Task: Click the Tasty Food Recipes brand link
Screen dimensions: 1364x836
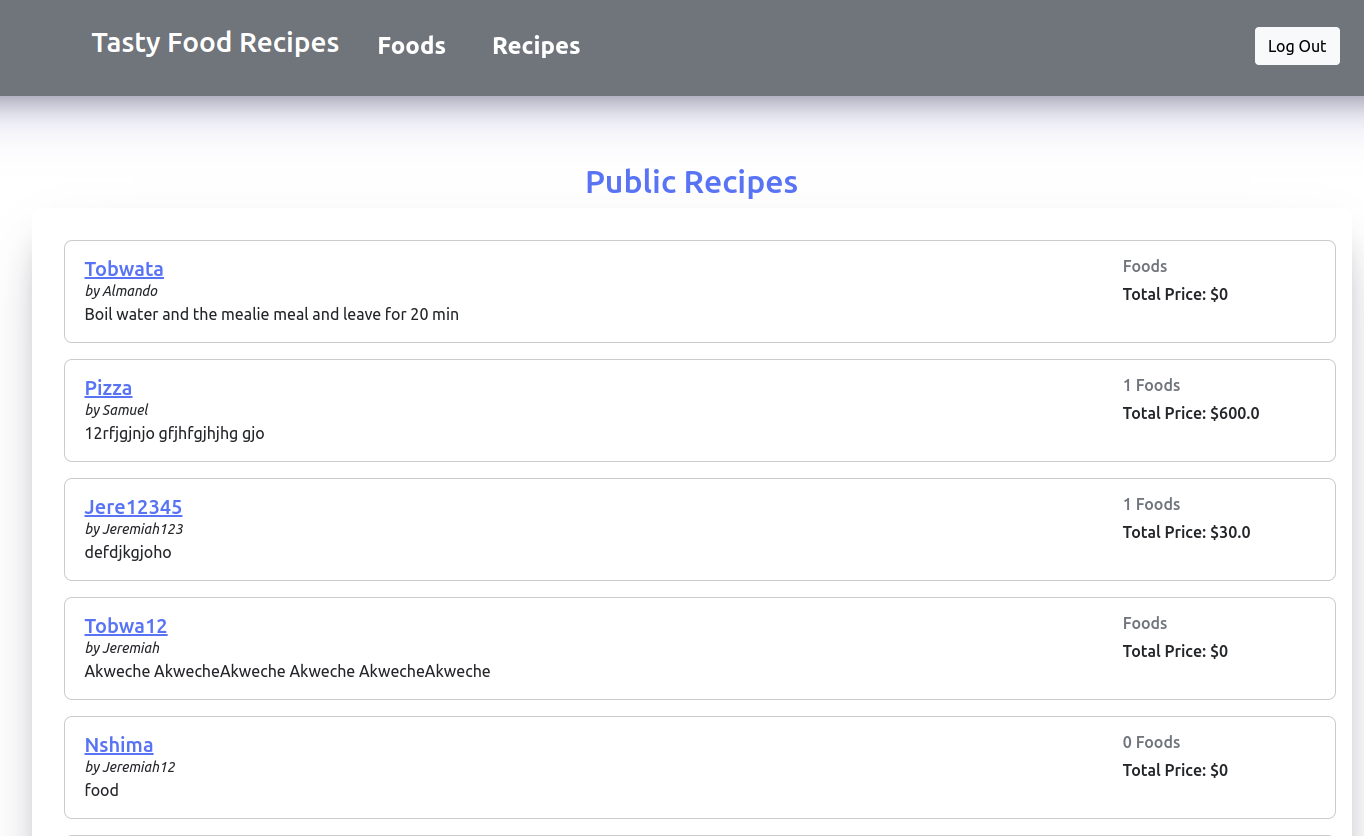Action: click(x=214, y=42)
